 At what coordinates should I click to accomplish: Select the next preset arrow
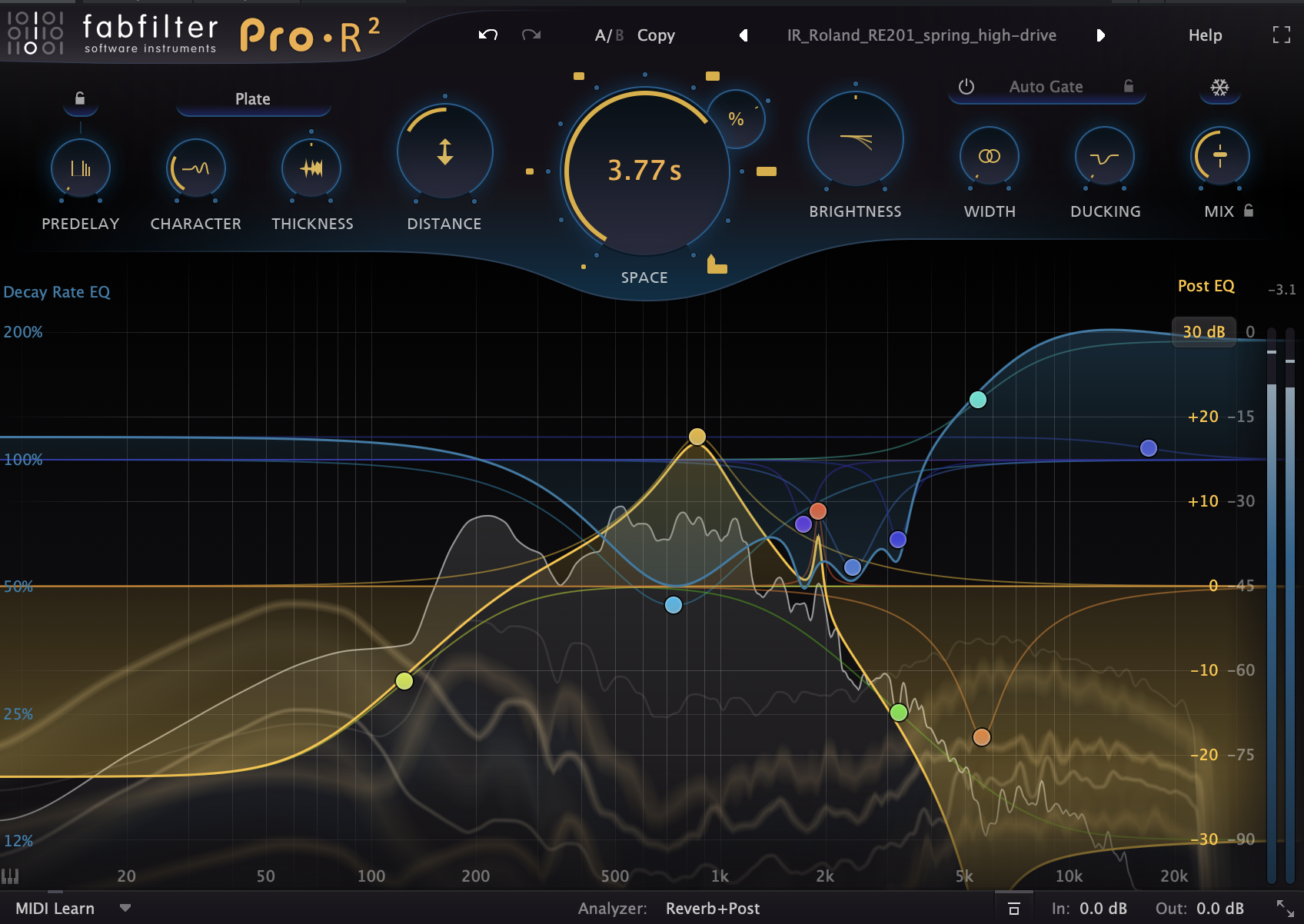pyautogui.click(x=1100, y=35)
